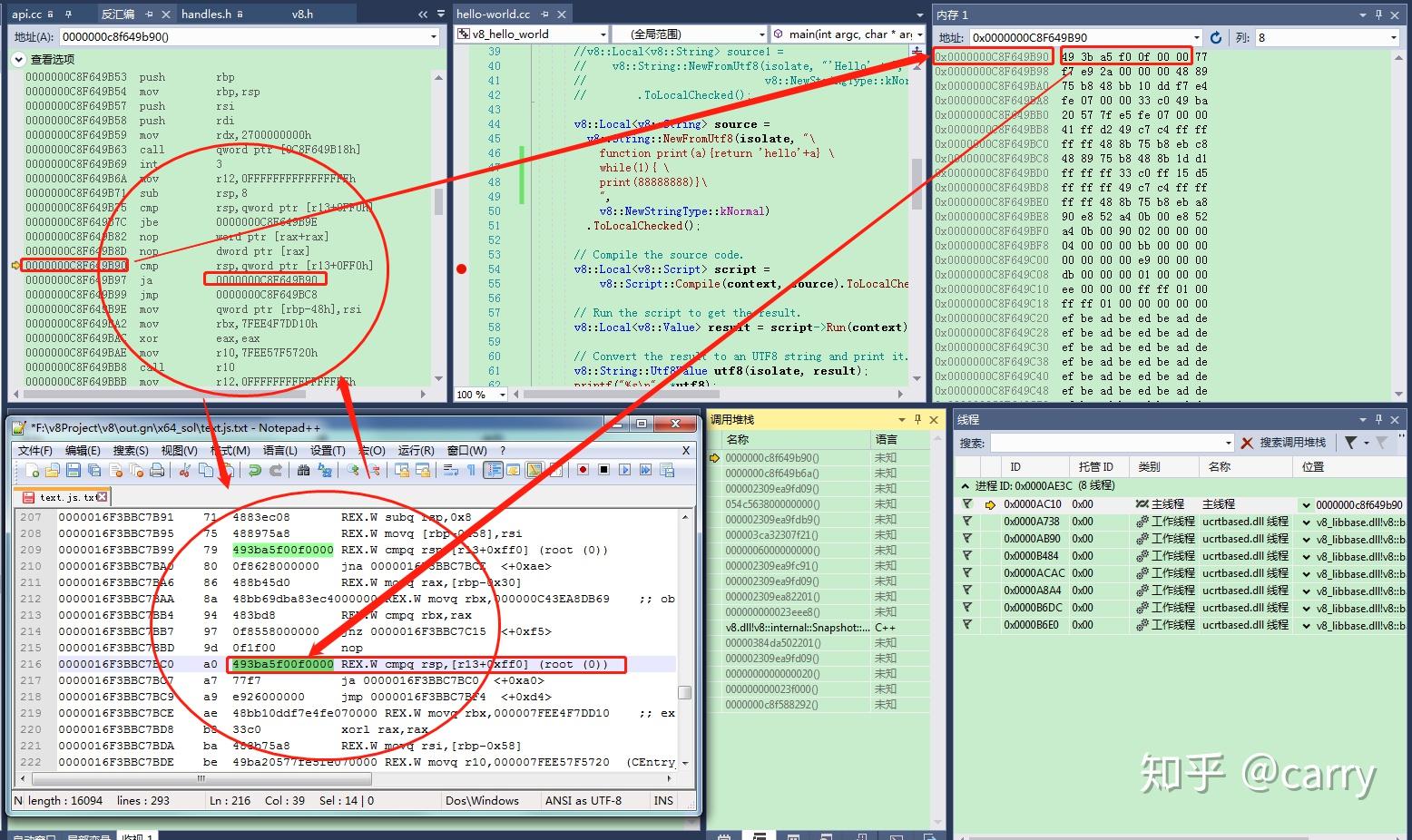The height and width of the screenshot is (840, 1412).
Task: Click Playback macro icon in Notepad++
Action: (624, 470)
